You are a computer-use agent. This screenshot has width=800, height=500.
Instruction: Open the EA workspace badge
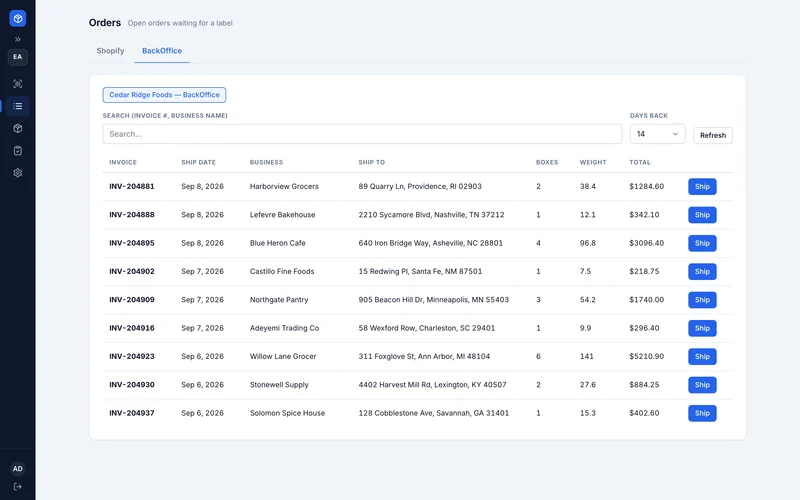18,57
